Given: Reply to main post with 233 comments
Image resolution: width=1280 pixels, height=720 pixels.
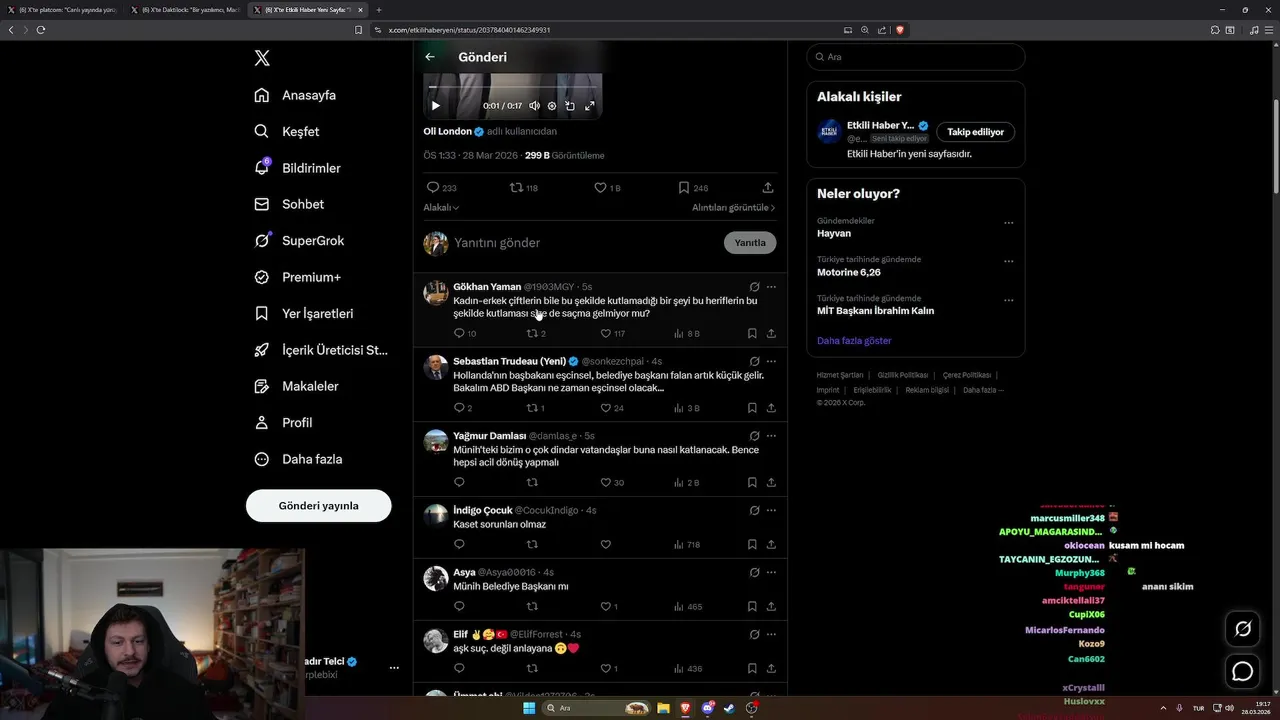Looking at the screenshot, I should (441, 187).
